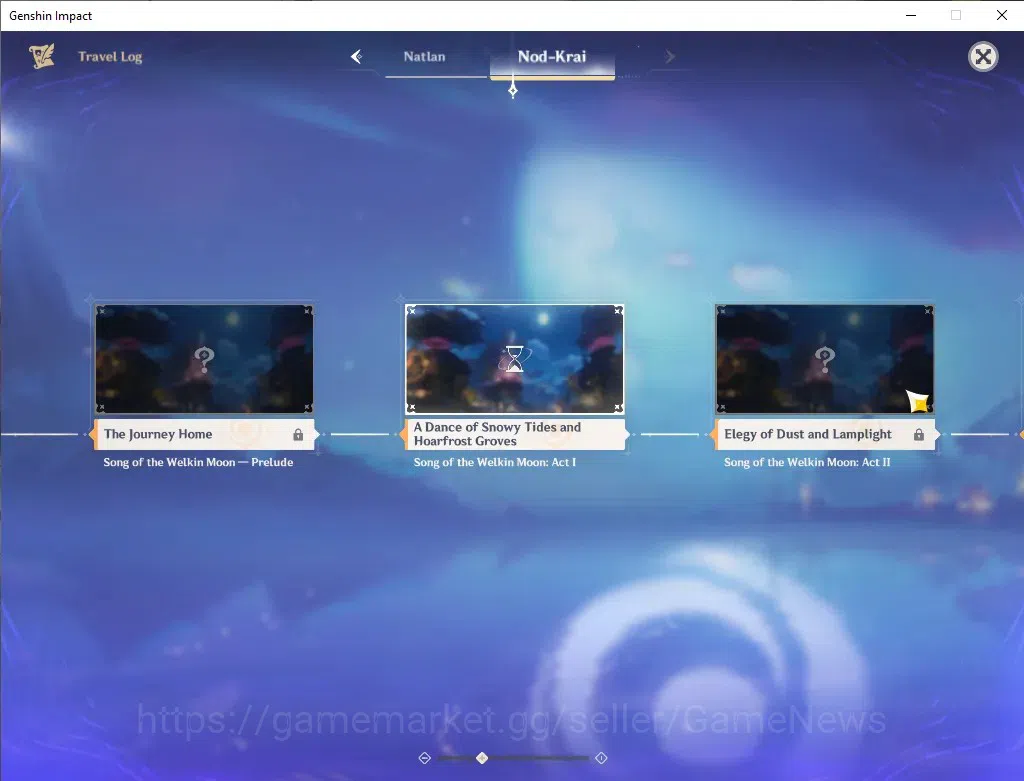Click the right arrow next to Nod-Krai

669,57
